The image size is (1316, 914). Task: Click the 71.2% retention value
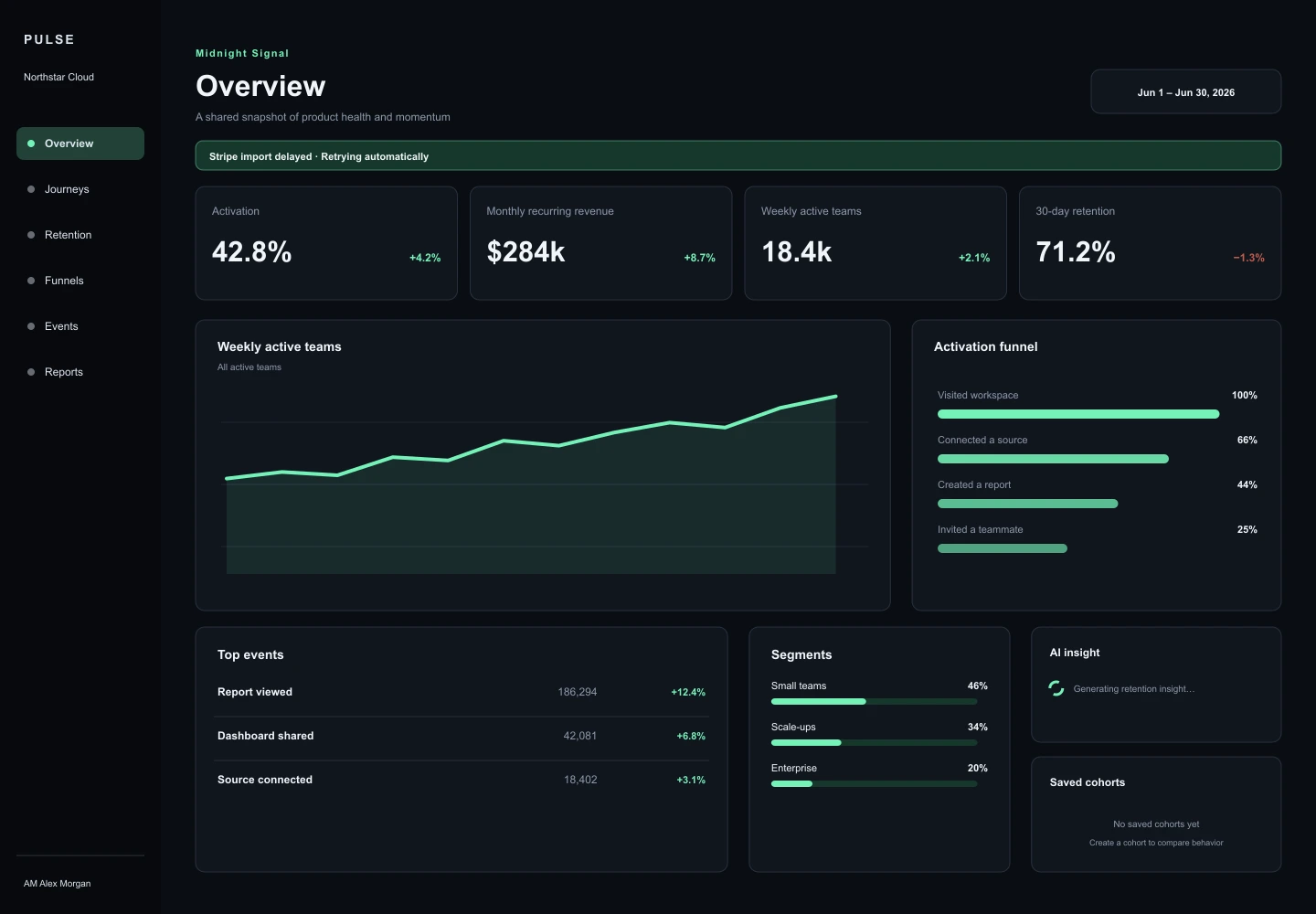click(x=1076, y=251)
